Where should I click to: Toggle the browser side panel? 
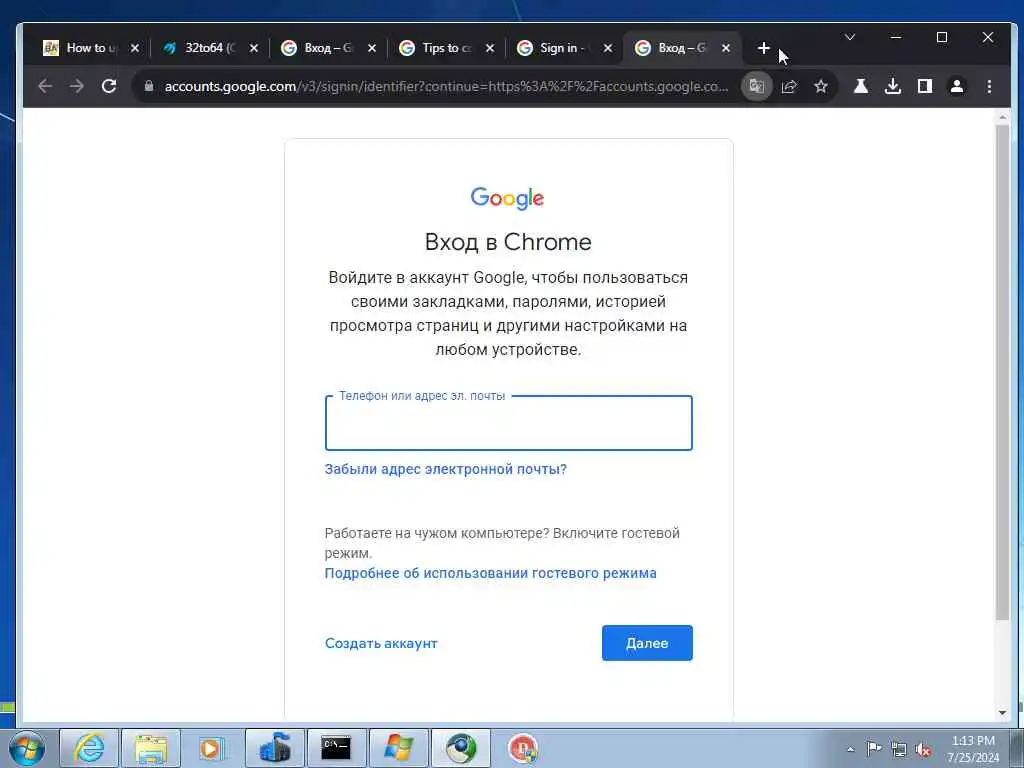click(x=925, y=86)
